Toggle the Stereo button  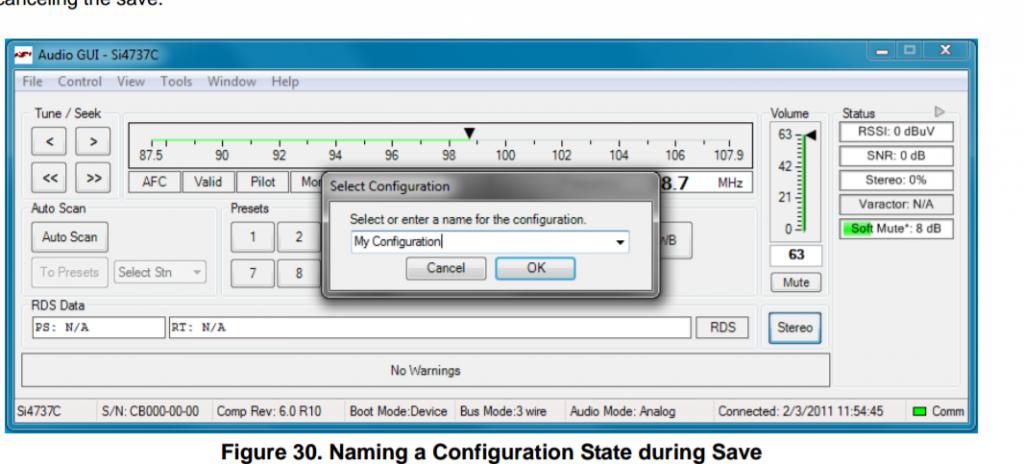pos(793,326)
